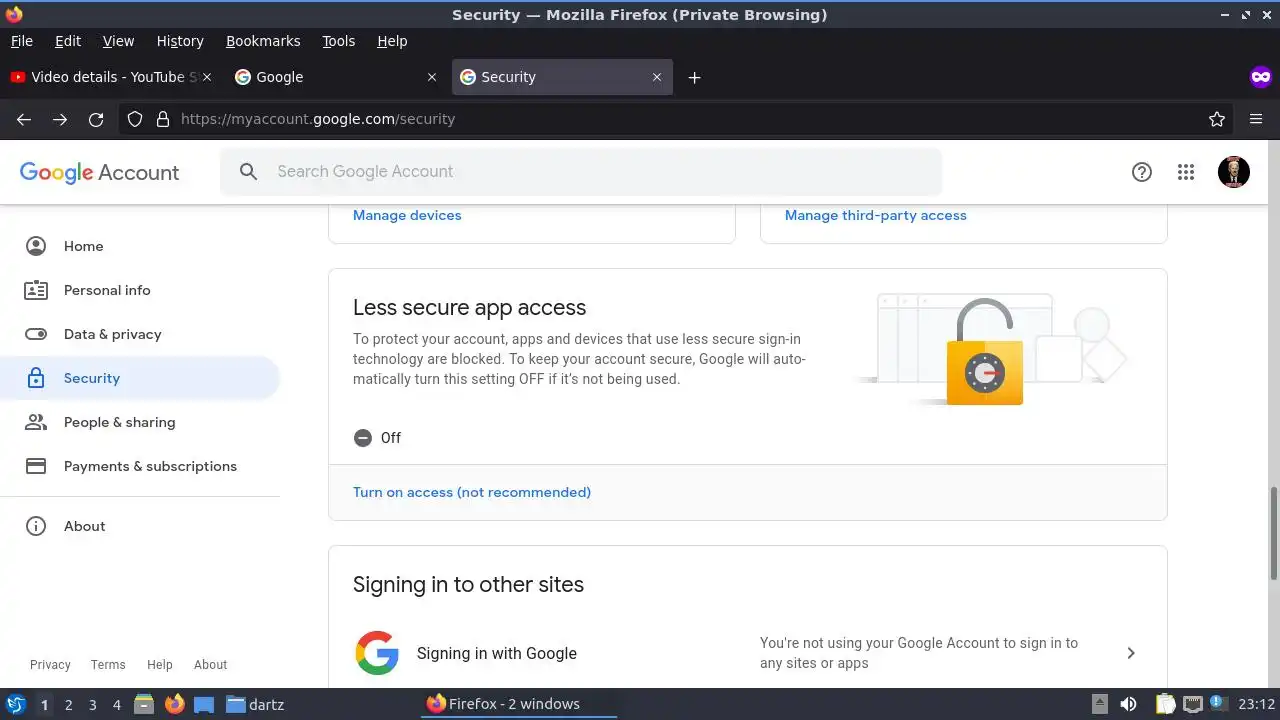Switch to workspace 4
The height and width of the screenshot is (720, 1280).
[x=116, y=704]
